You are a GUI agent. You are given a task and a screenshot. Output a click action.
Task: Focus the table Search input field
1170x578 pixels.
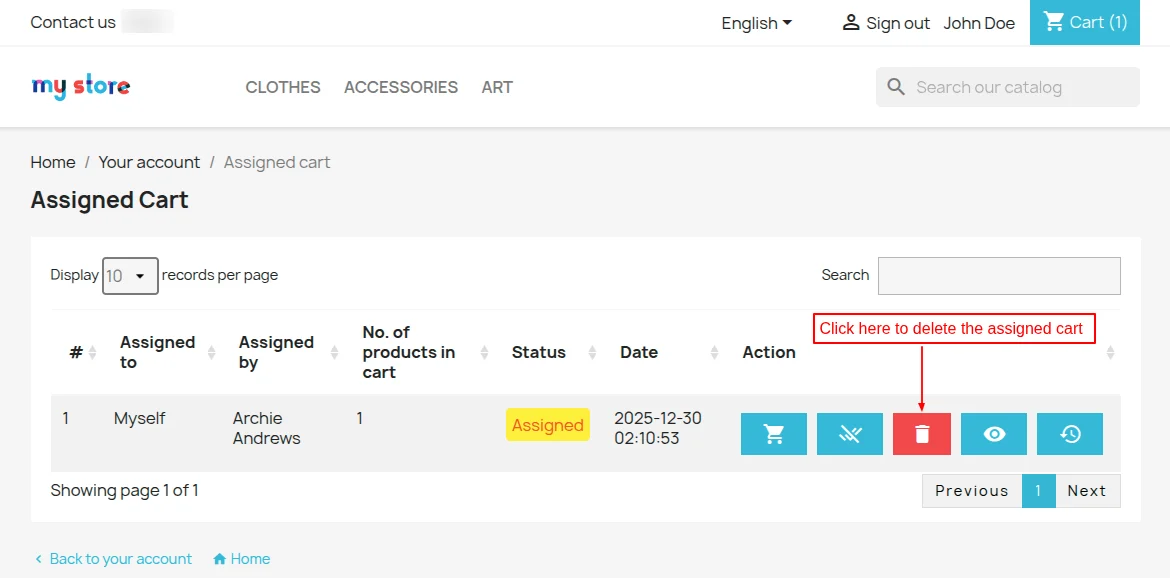pos(998,276)
